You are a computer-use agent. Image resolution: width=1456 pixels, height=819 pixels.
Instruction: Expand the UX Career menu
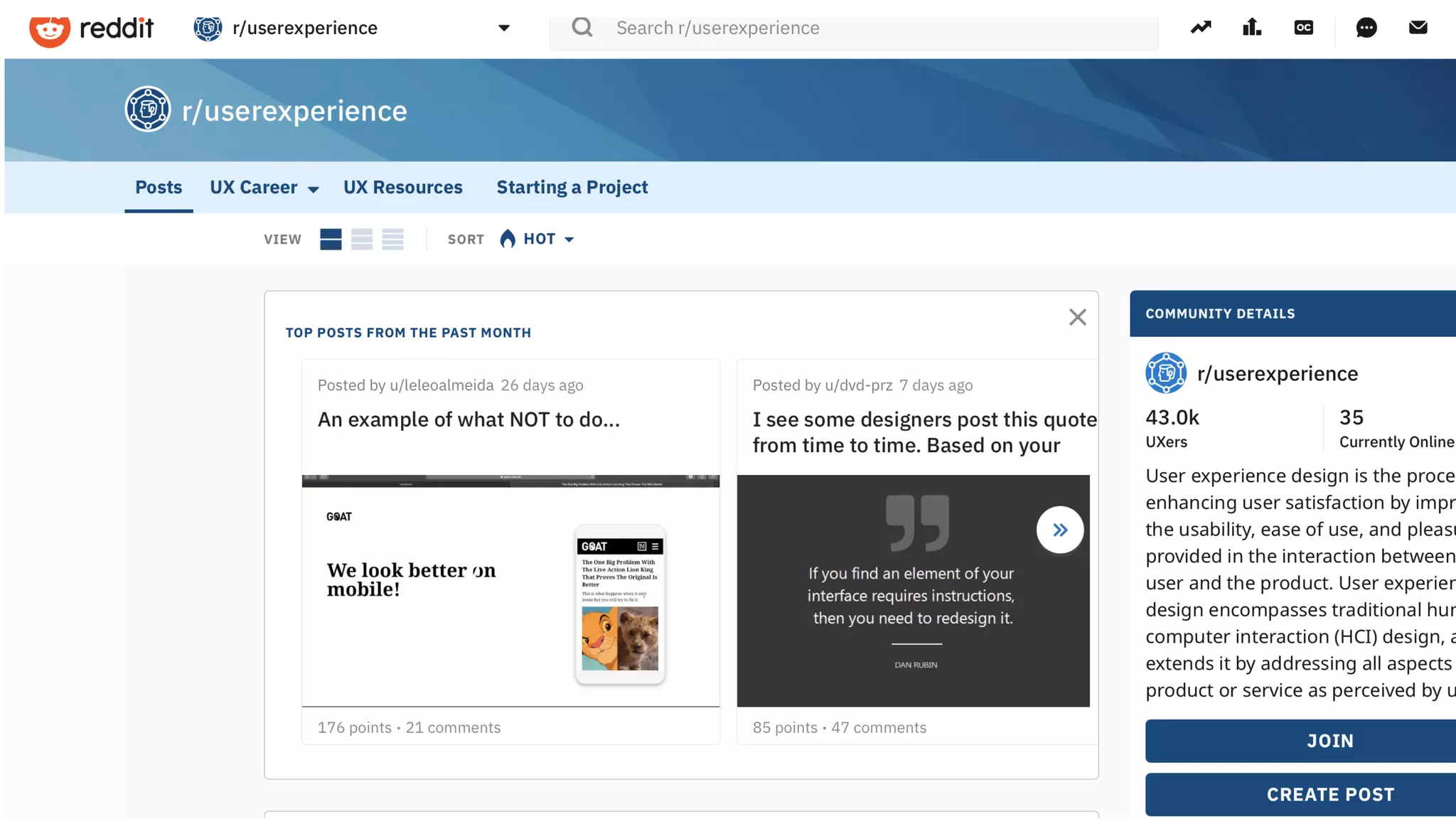pos(264,188)
